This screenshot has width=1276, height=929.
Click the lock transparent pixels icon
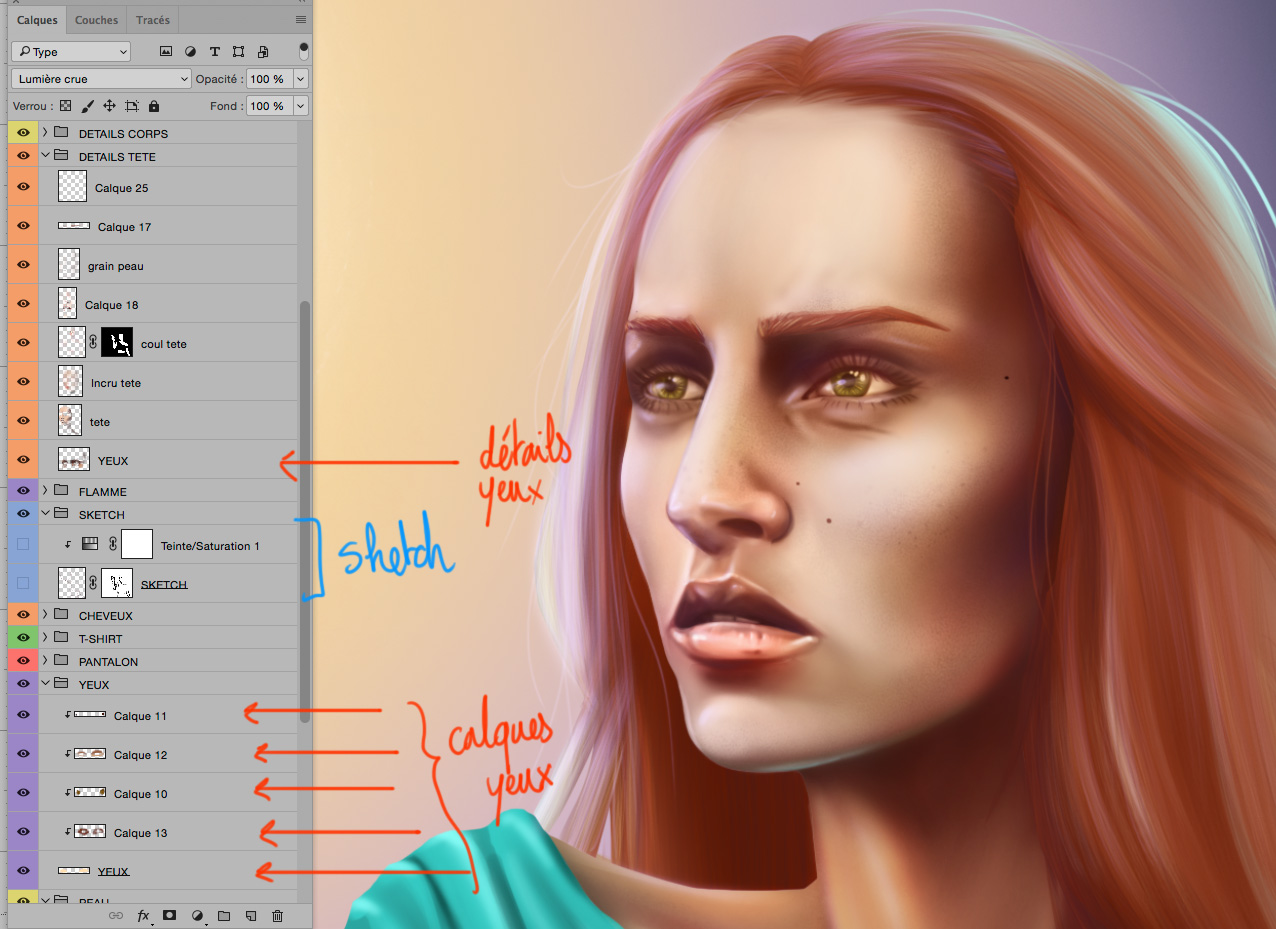pyautogui.click(x=66, y=106)
